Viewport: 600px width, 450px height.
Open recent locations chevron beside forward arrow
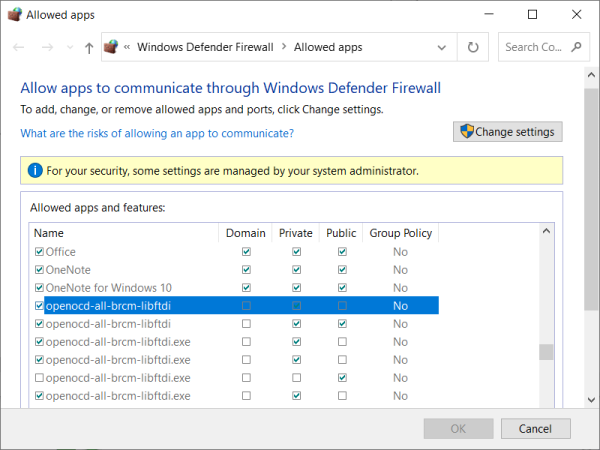click(70, 47)
